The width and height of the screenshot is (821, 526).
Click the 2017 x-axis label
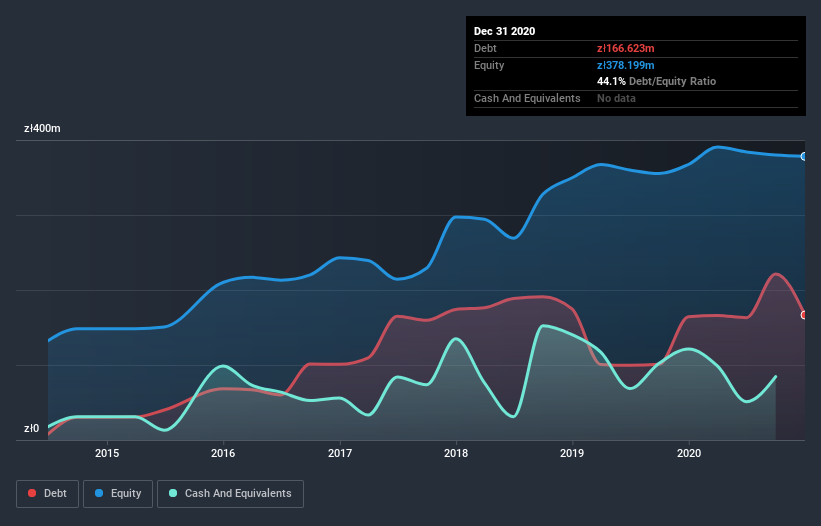coord(340,453)
